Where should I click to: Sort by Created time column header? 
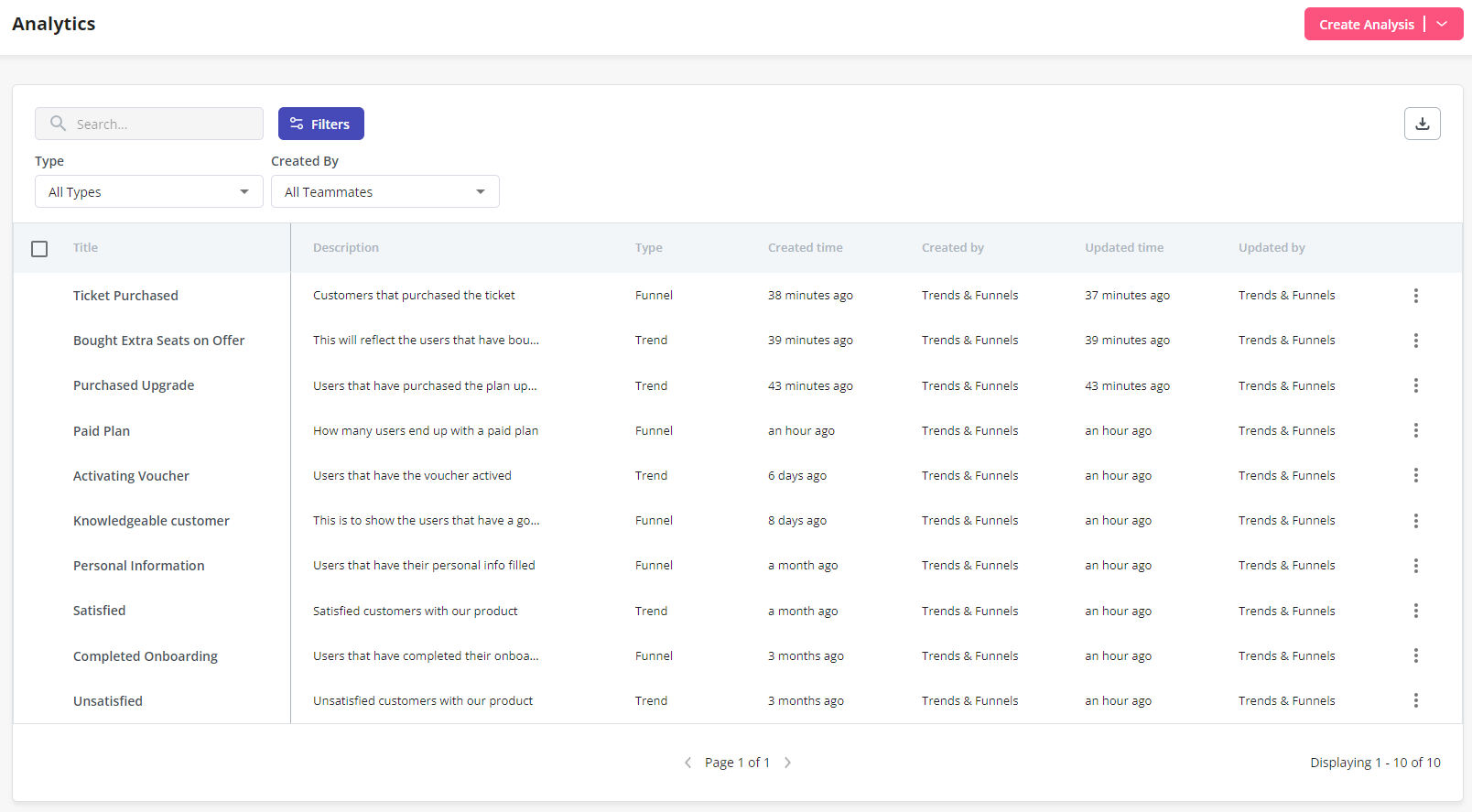click(805, 247)
